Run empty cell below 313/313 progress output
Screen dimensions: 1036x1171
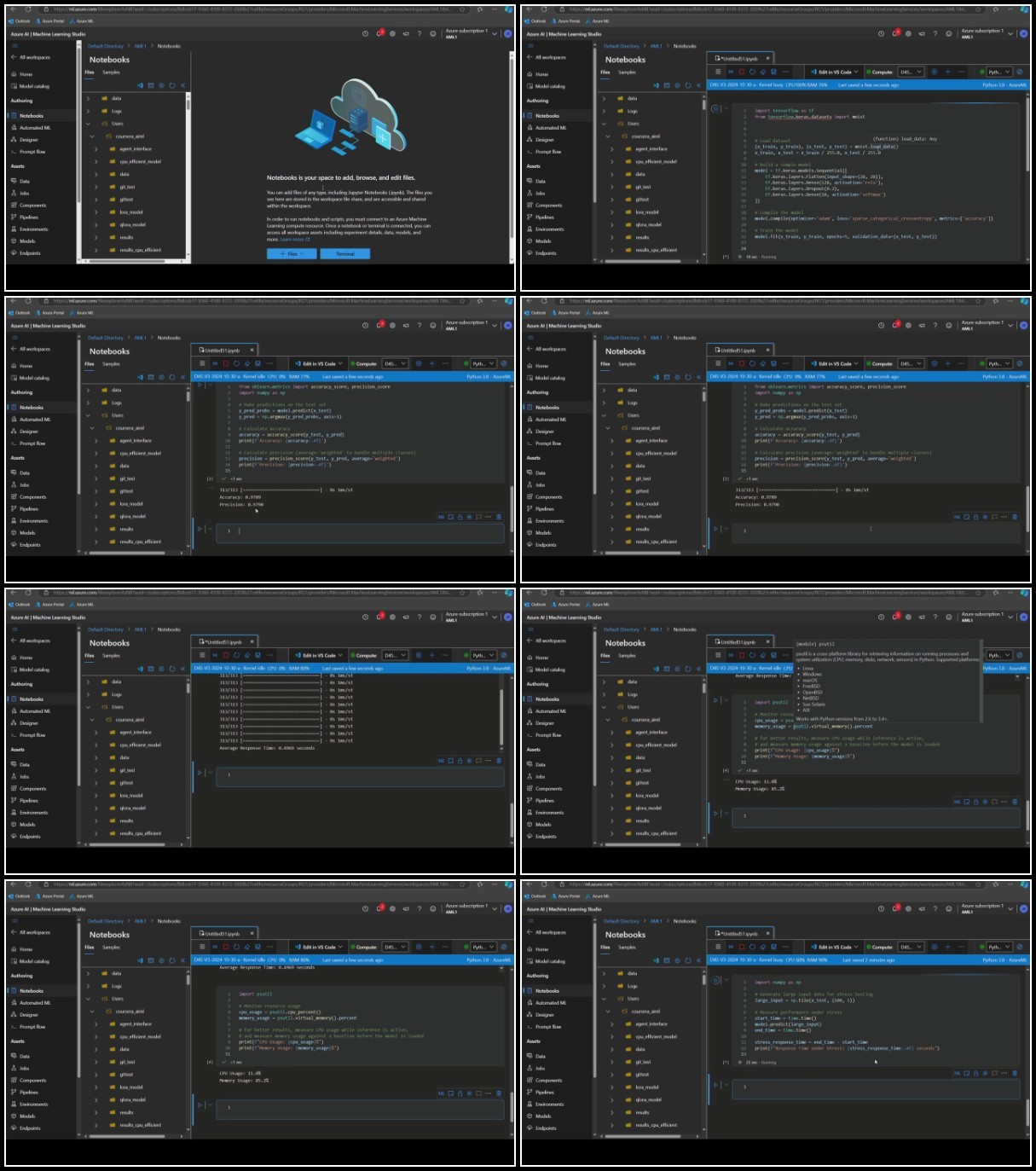pyautogui.click(x=200, y=771)
